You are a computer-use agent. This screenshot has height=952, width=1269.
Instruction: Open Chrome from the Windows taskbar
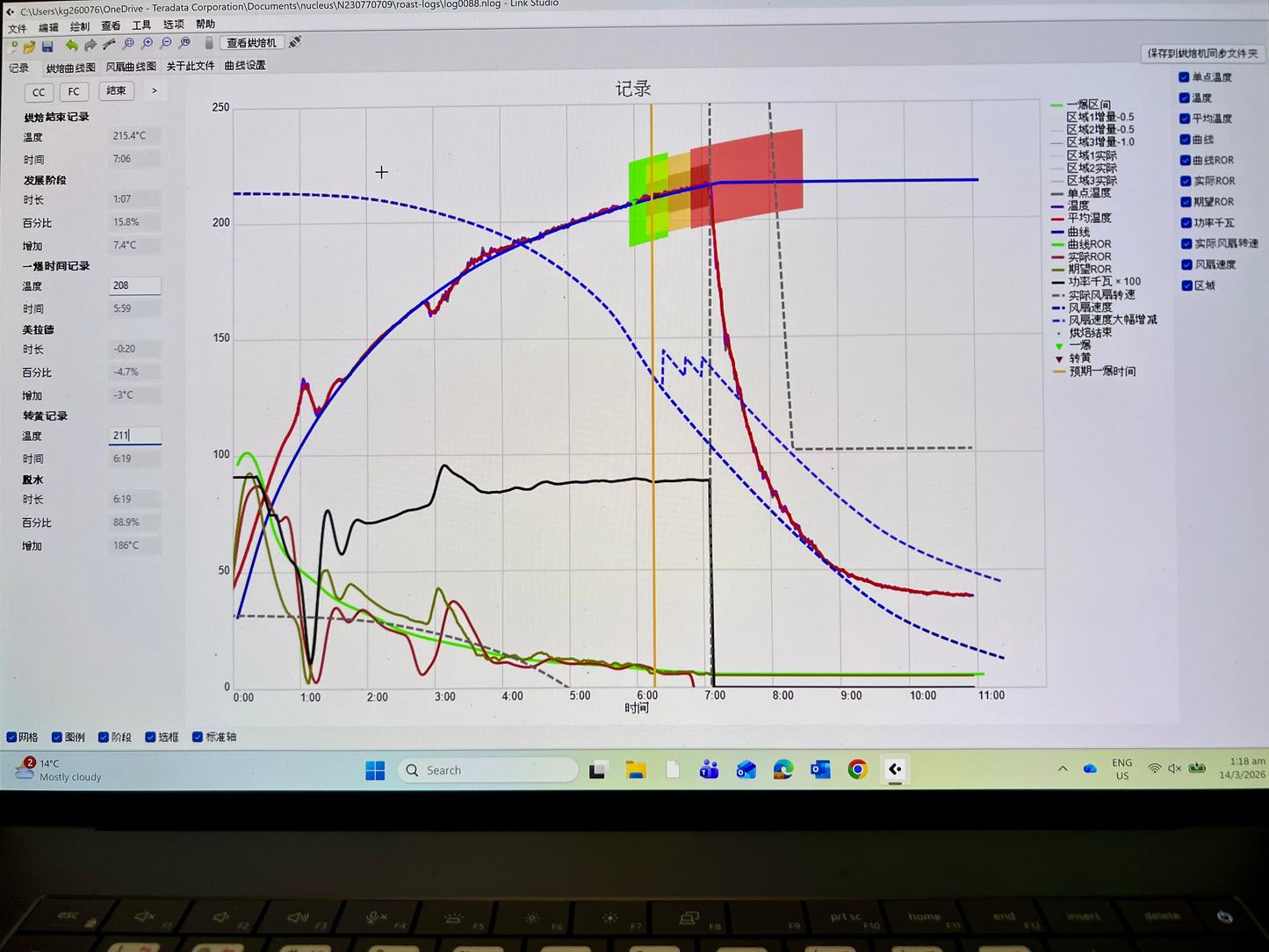pos(857,770)
